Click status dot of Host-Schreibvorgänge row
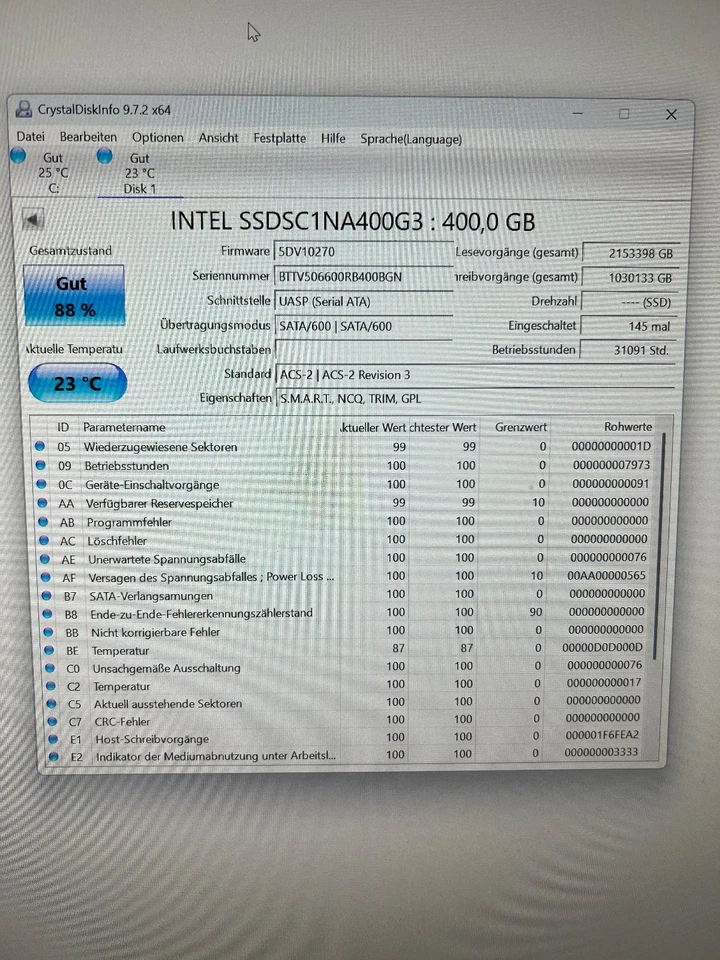720x960 pixels. click(53, 740)
